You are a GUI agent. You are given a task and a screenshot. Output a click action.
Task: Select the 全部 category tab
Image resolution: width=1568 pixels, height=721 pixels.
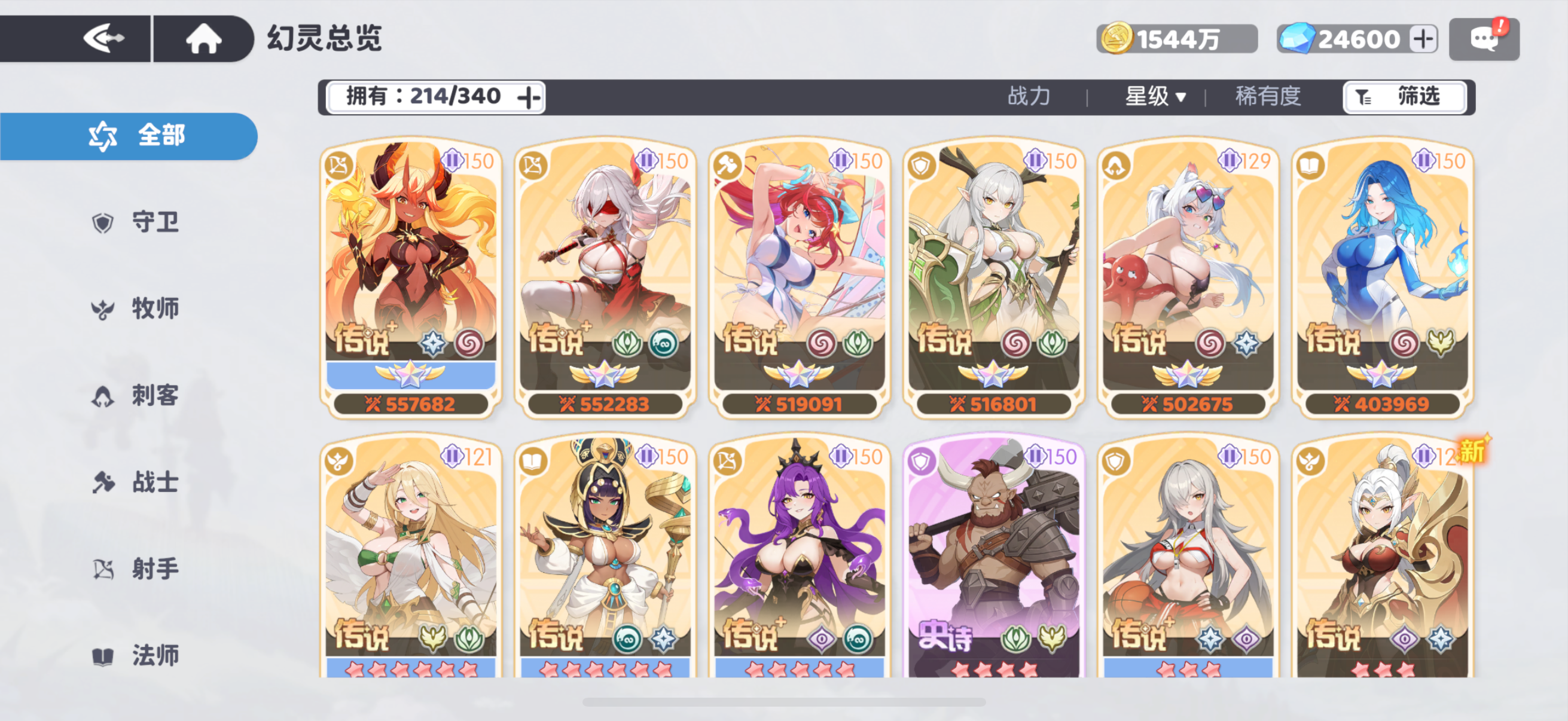[129, 136]
